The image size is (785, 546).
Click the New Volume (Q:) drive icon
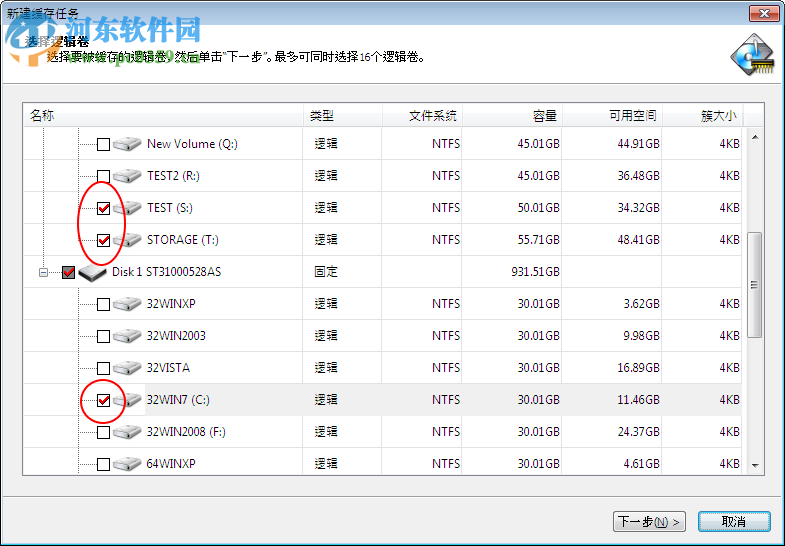click(127, 144)
